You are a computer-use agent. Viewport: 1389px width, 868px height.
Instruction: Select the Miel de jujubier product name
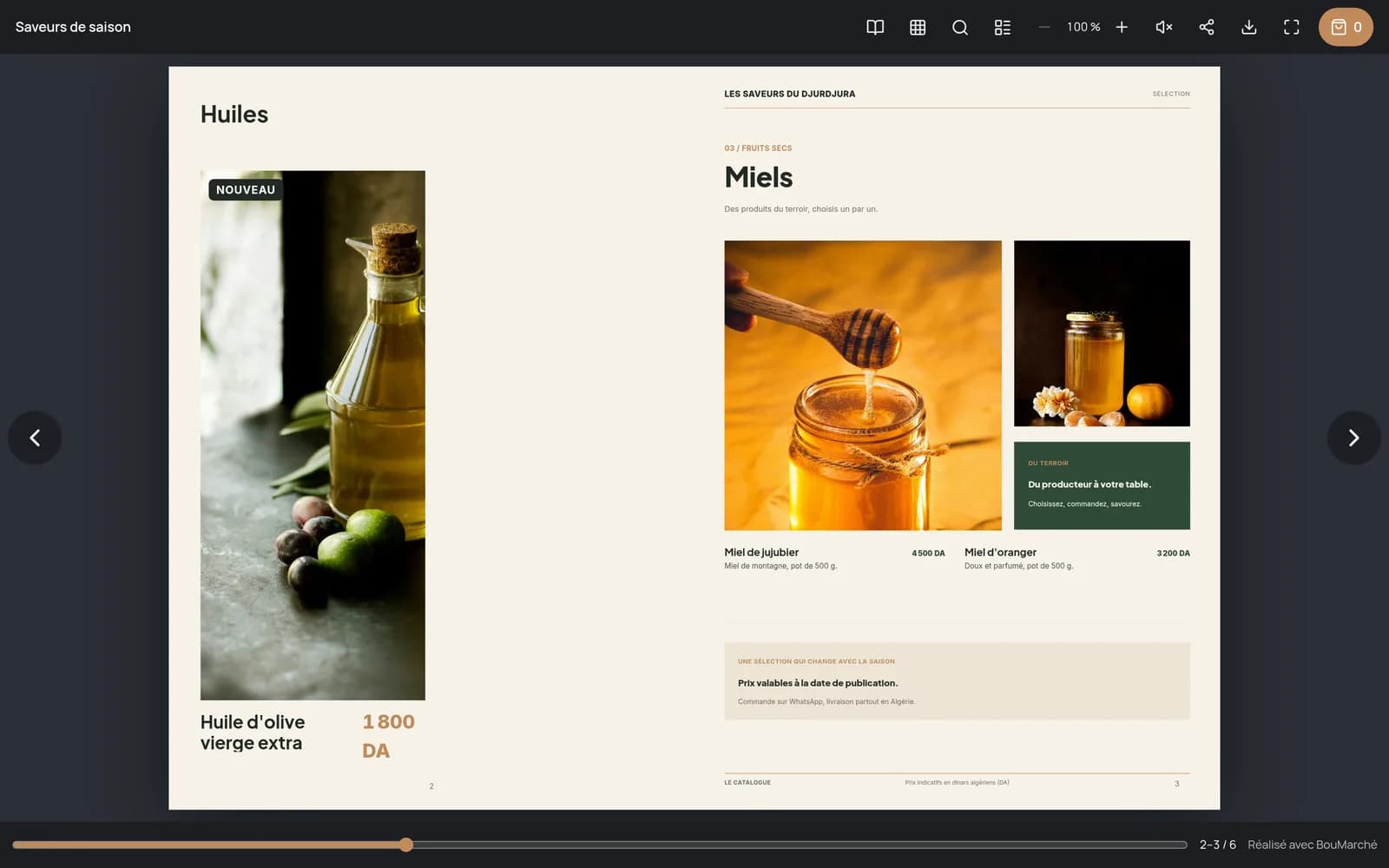click(x=761, y=552)
